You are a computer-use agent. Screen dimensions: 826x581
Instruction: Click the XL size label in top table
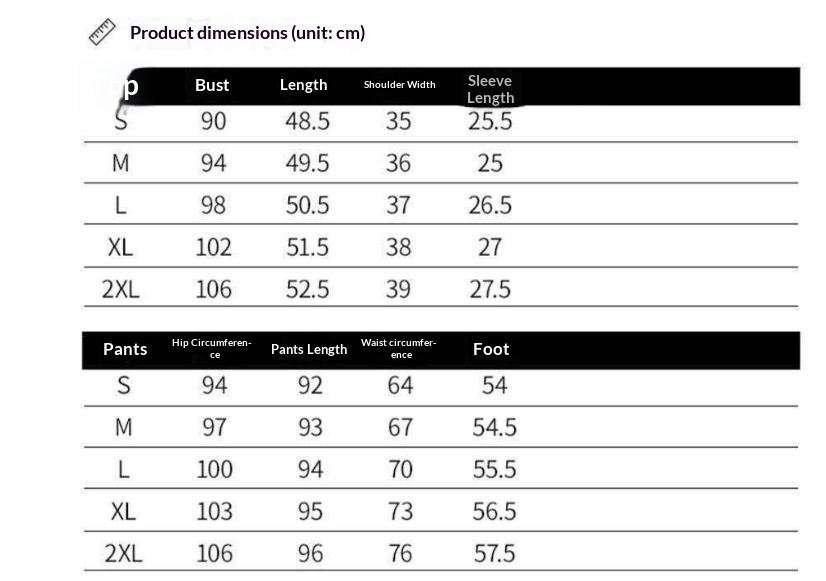[121, 247]
